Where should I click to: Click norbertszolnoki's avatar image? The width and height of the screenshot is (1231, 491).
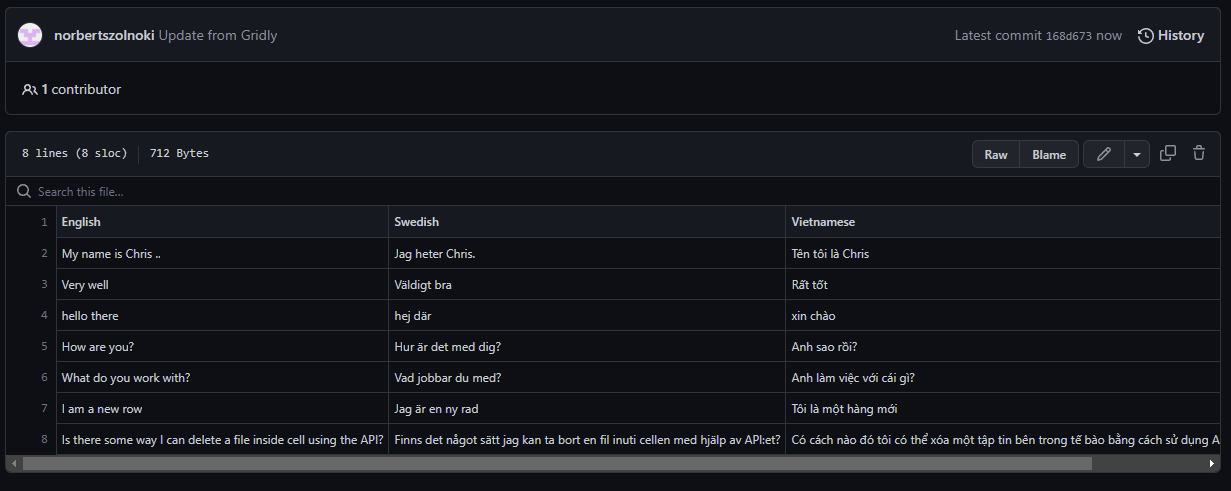click(x=30, y=35)
